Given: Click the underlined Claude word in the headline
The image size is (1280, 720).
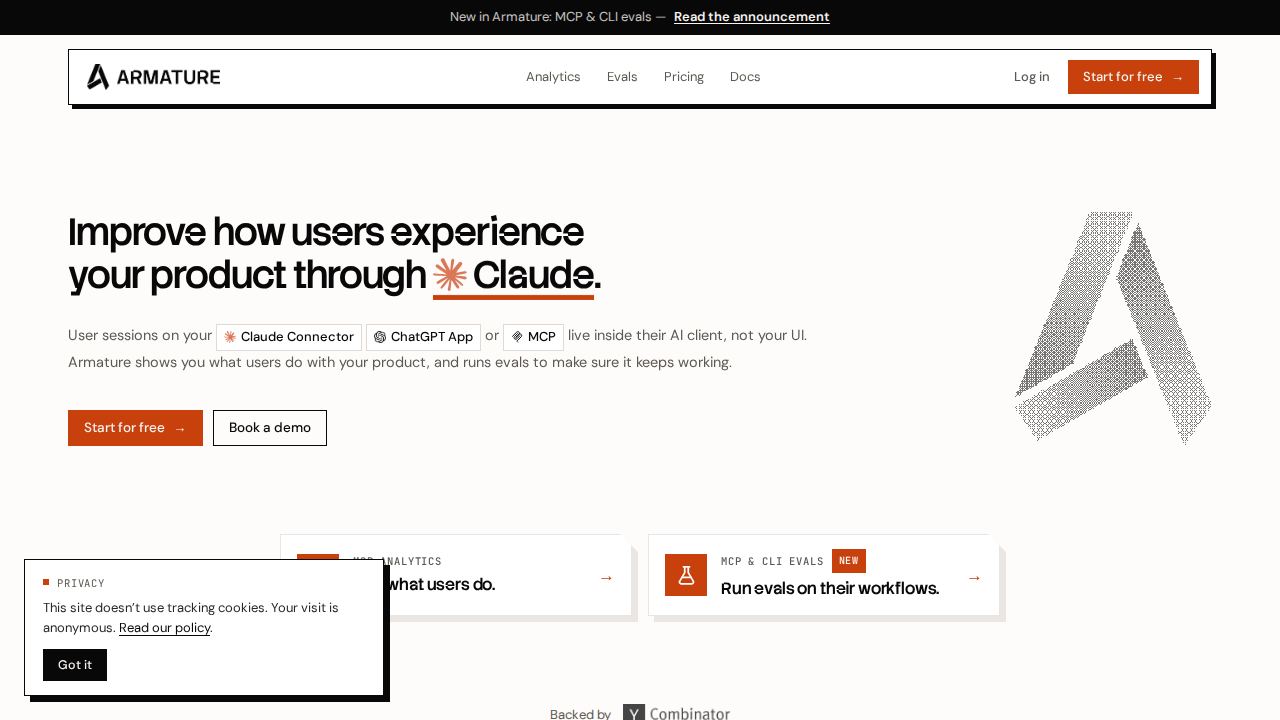Looking at the screenshot, I should [513, 275].
